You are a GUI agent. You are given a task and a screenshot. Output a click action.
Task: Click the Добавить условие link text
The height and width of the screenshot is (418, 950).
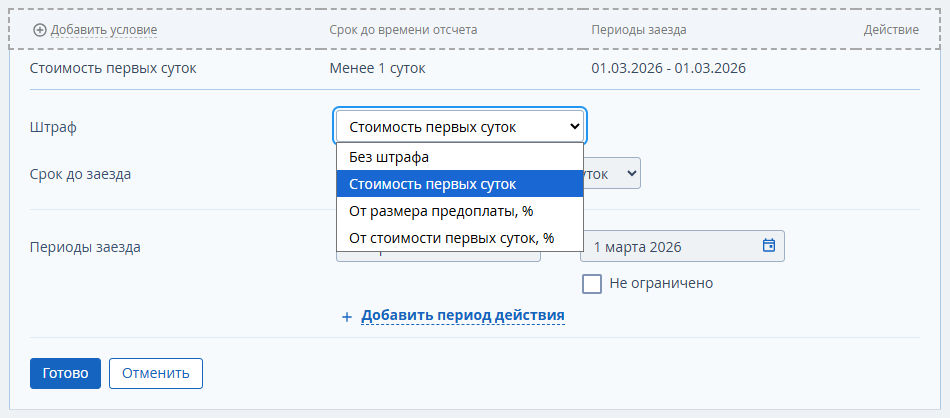point(104,30)
